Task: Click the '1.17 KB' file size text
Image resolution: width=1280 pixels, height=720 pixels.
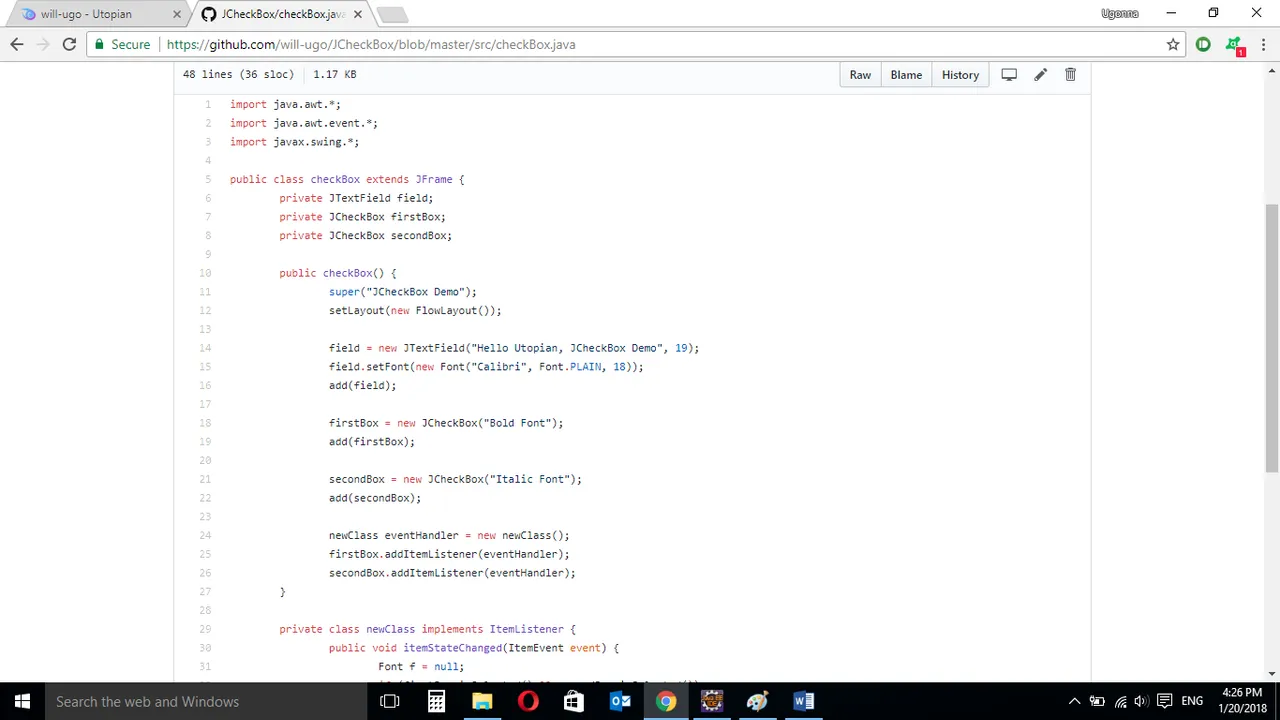Action: coord(334,74)
